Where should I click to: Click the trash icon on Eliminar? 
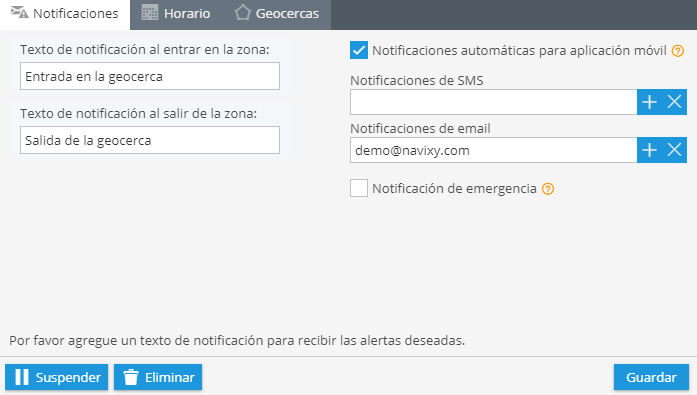(x=131, y=377)
